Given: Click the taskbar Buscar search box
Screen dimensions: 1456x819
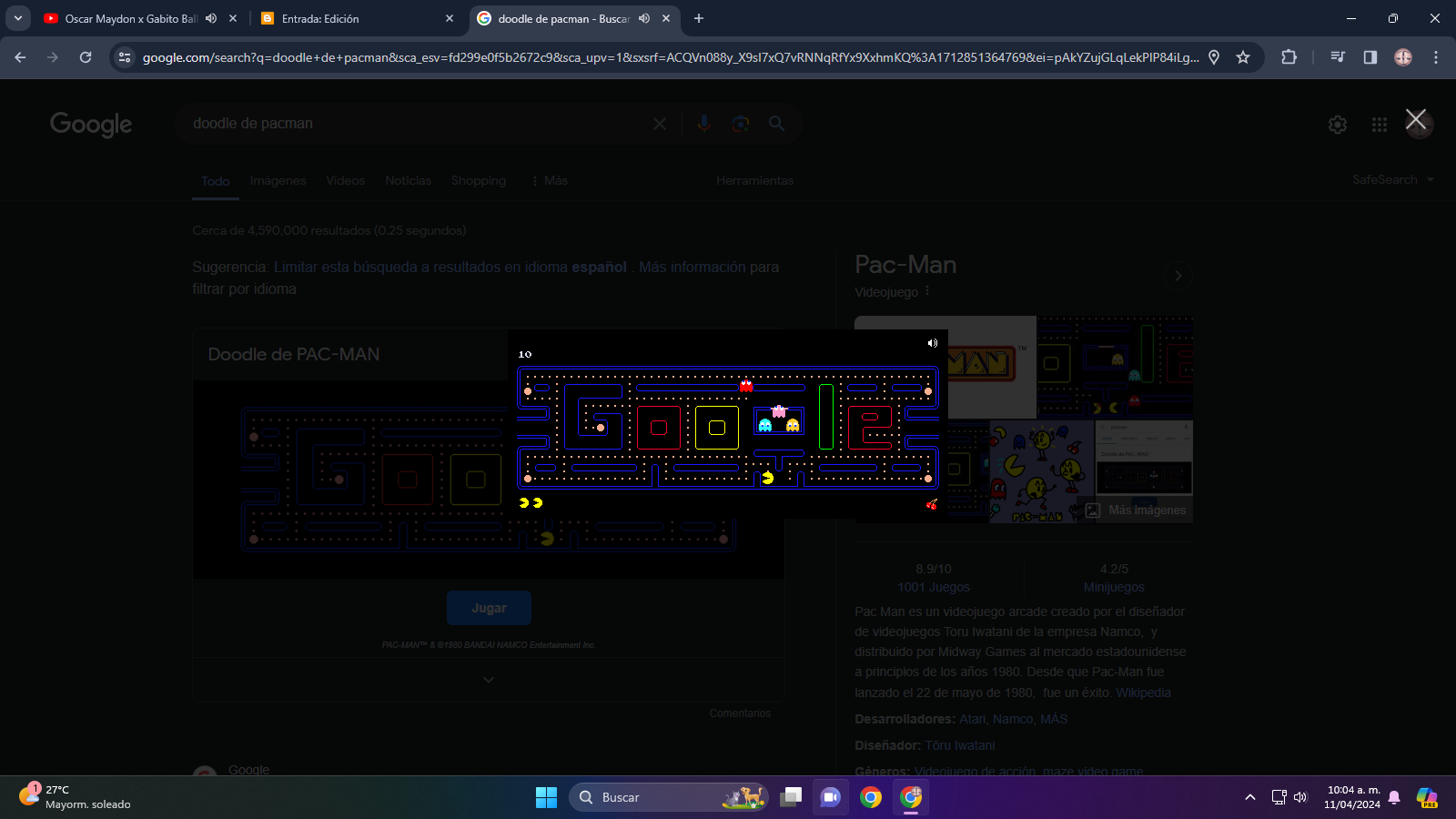Looking at the screenshot, I should click(669, 797).
